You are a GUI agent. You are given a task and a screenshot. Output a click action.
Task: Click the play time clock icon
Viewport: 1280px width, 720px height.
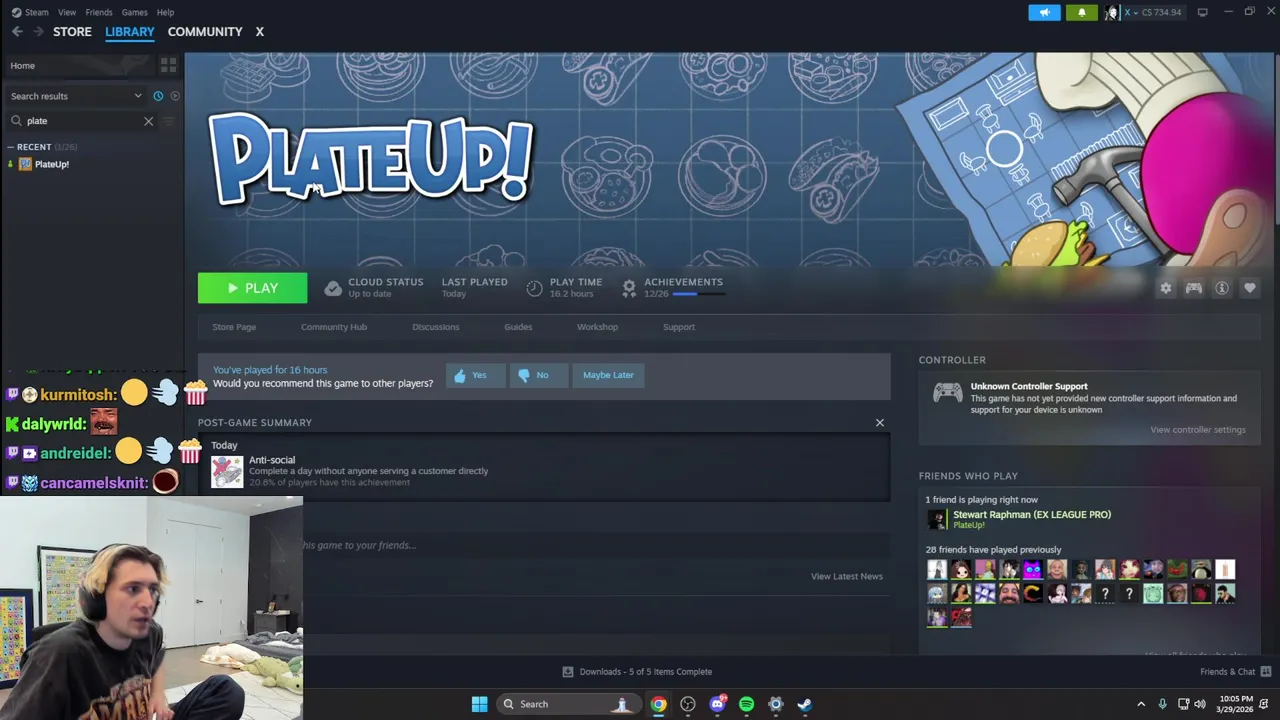pyautogui.click(x=534, y=289)
